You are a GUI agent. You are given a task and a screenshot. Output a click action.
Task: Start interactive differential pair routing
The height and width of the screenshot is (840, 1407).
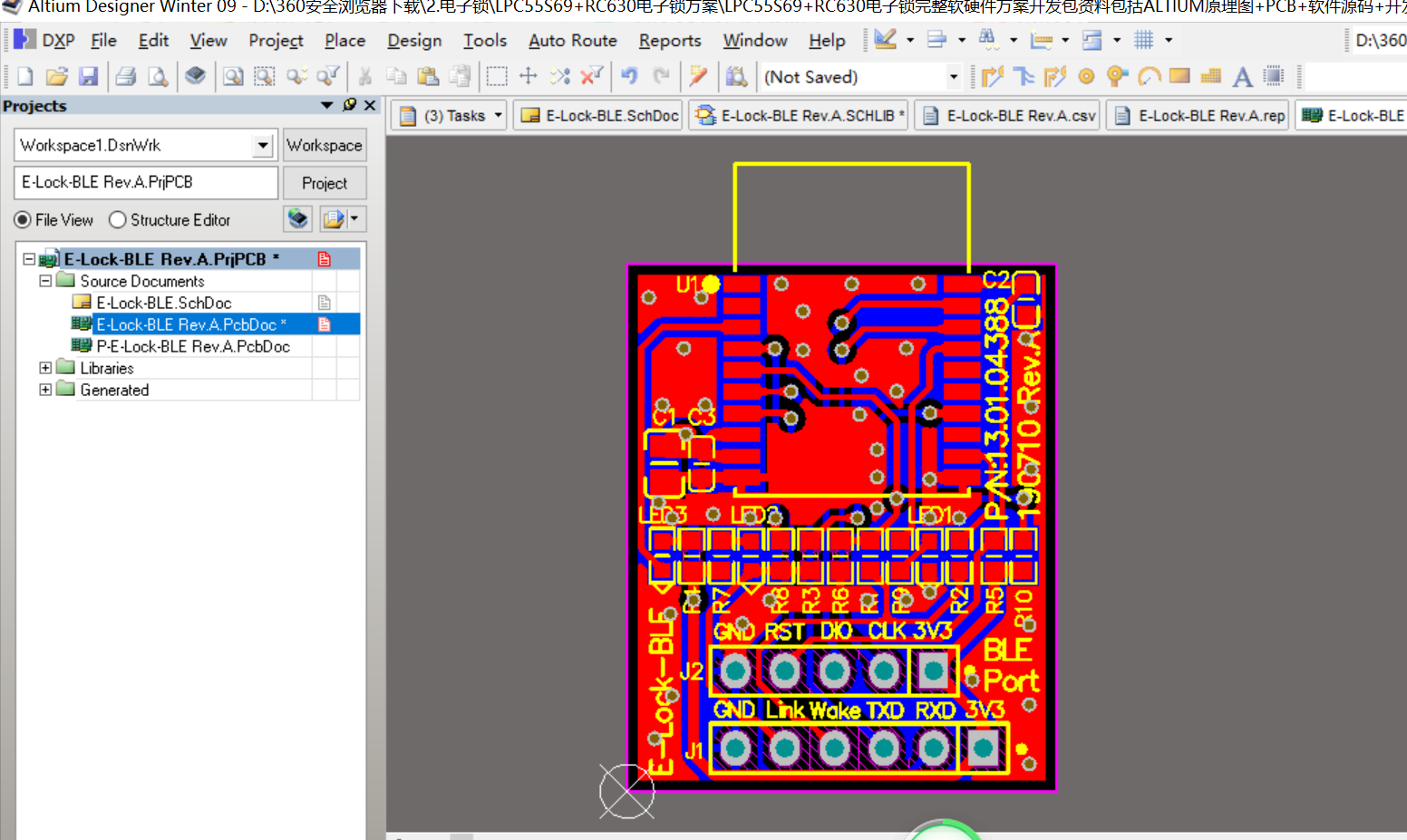(x=1024, y=77)
